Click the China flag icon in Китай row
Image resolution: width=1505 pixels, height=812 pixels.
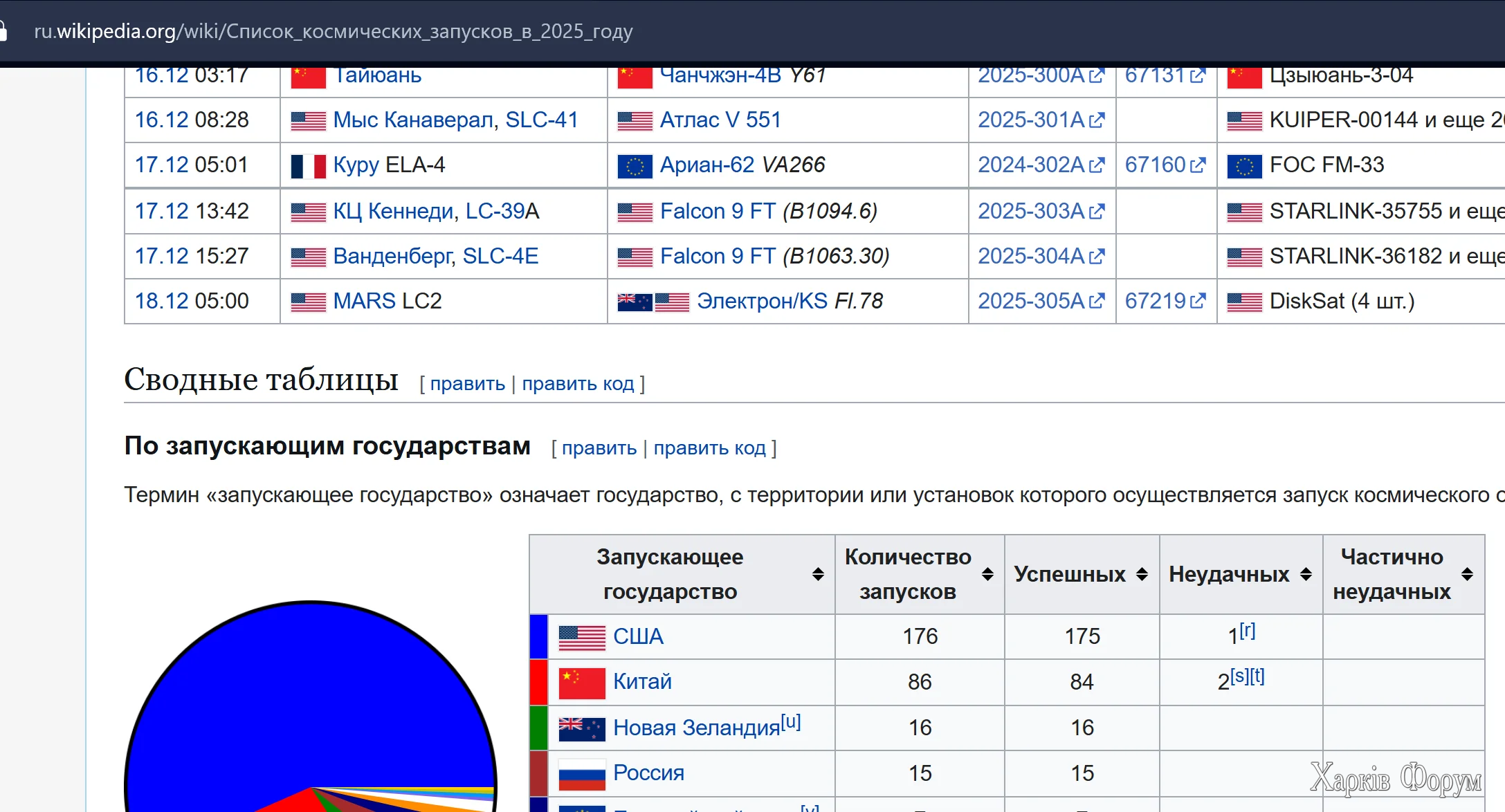[x=581, y=683]
